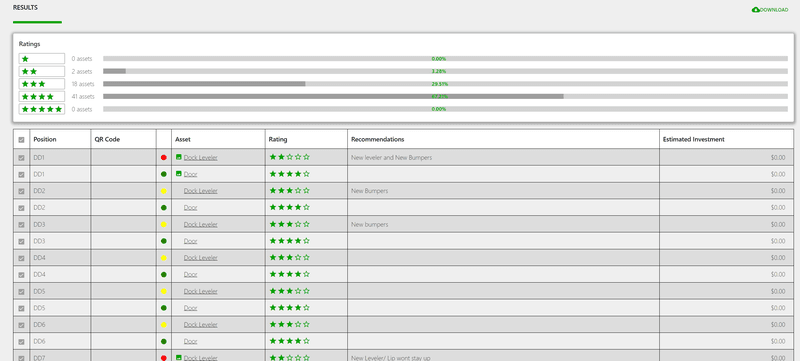800x361 pixels.
Task: Uncheck the DD2 Door row checkbox
Action: (x=21, y=208)
